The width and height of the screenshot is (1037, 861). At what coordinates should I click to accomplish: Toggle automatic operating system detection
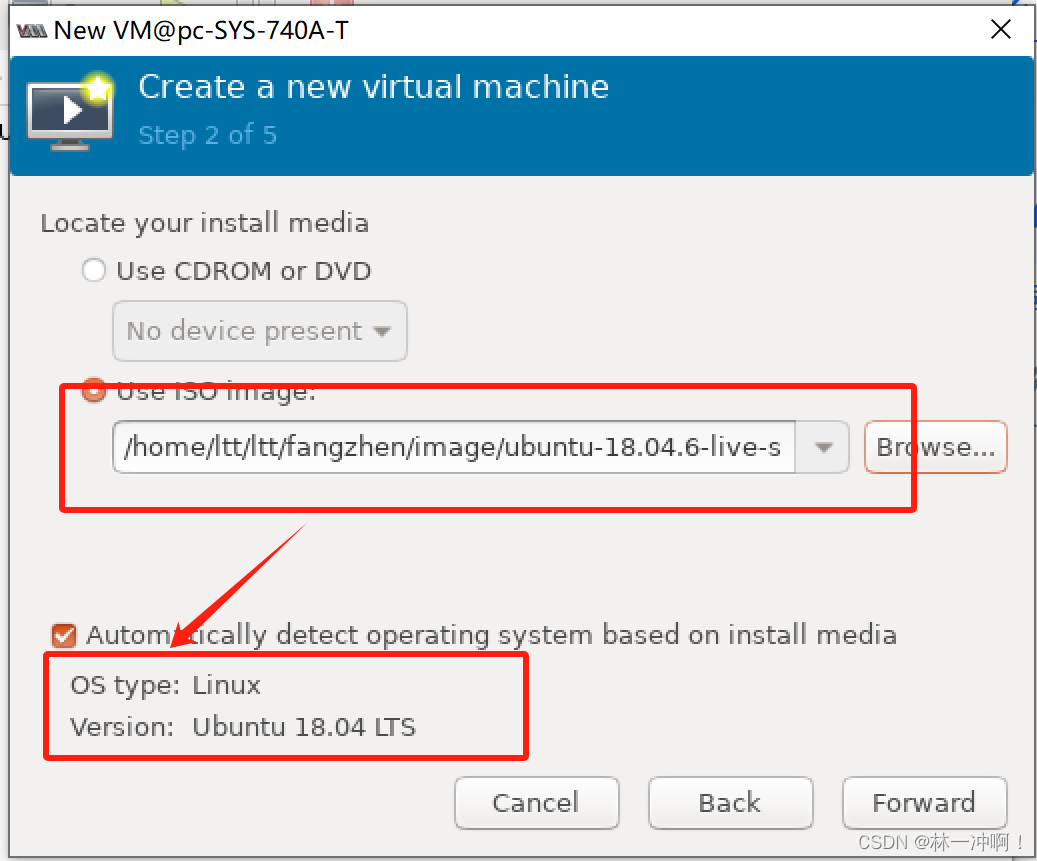coord(64,635)
